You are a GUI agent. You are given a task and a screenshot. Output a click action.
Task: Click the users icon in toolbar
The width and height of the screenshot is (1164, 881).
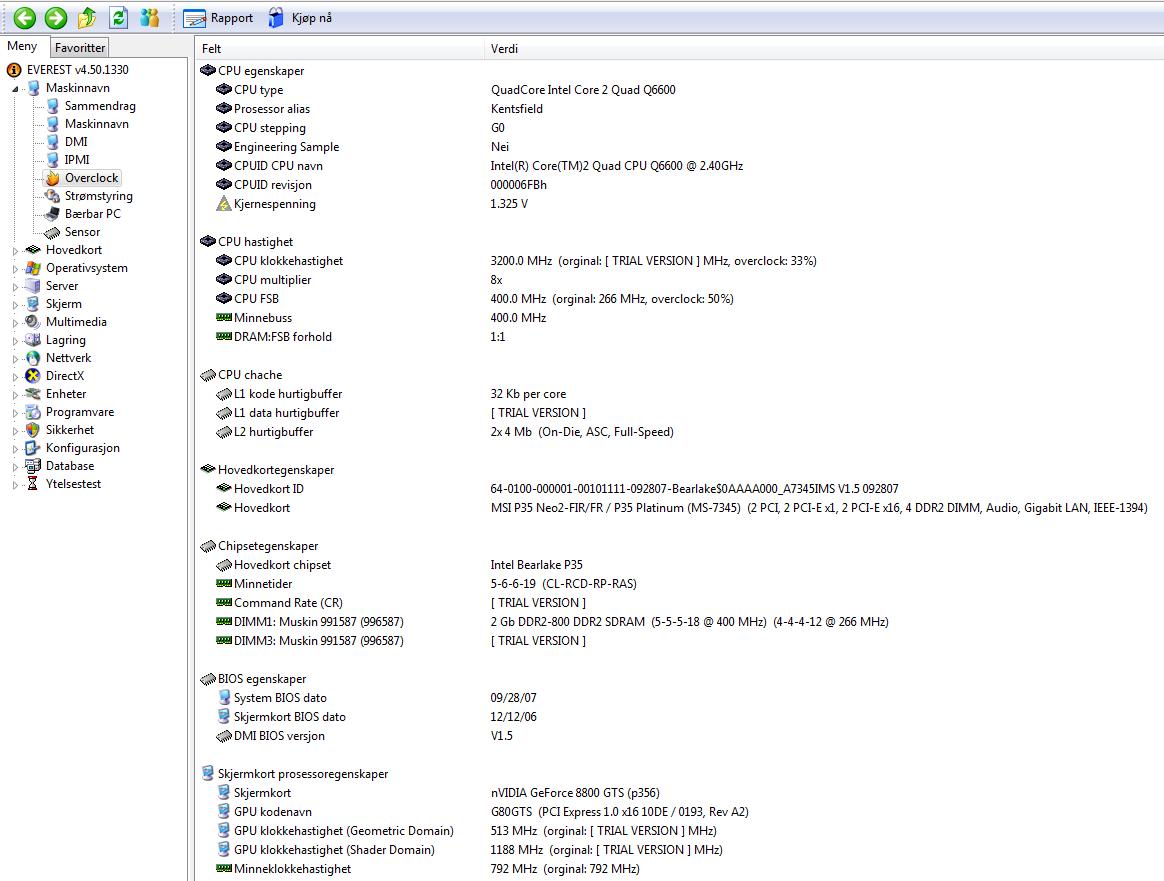(149, 18)
